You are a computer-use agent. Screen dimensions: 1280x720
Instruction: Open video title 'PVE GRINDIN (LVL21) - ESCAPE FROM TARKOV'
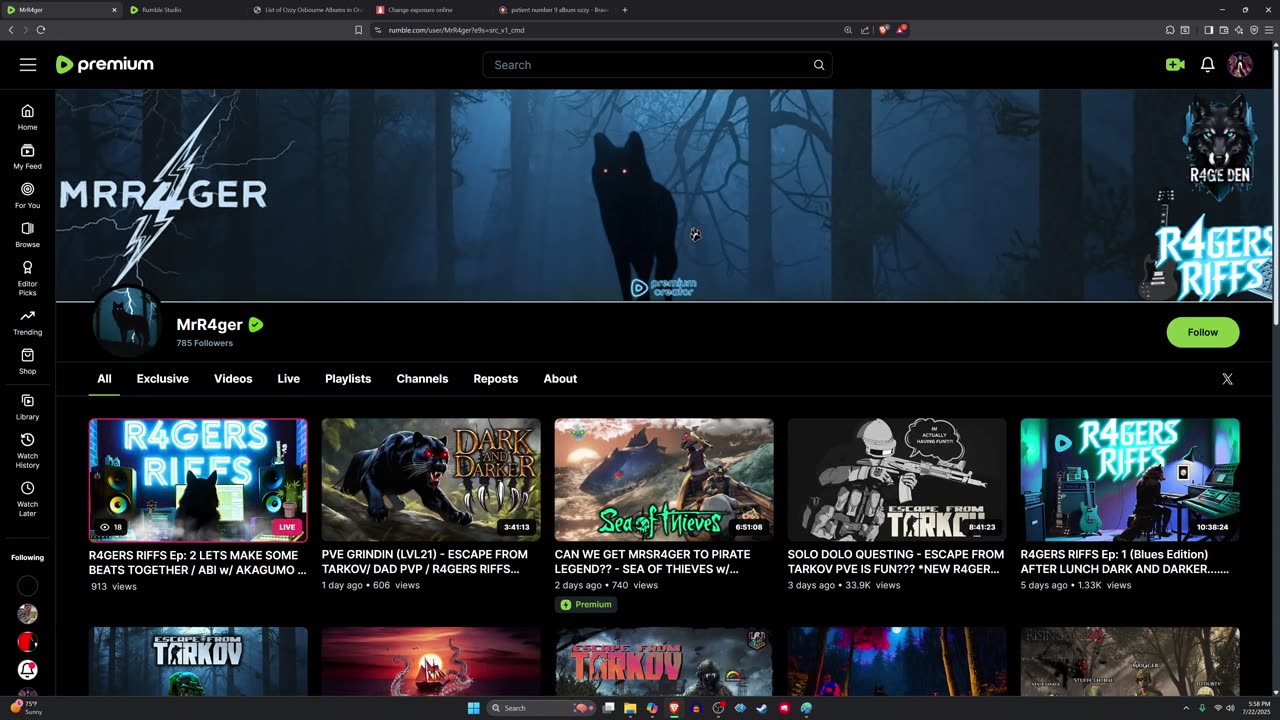coord(425,562)
